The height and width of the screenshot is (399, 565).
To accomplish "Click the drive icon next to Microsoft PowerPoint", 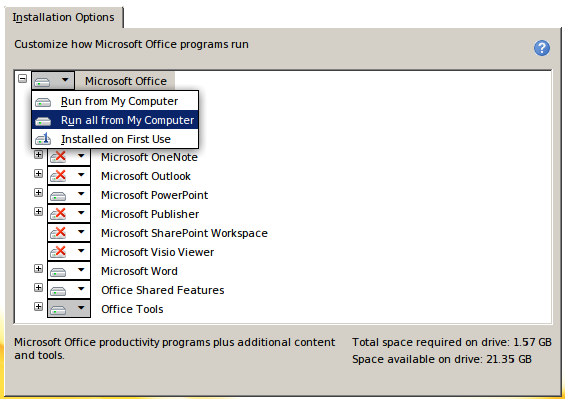I will 58,196.
